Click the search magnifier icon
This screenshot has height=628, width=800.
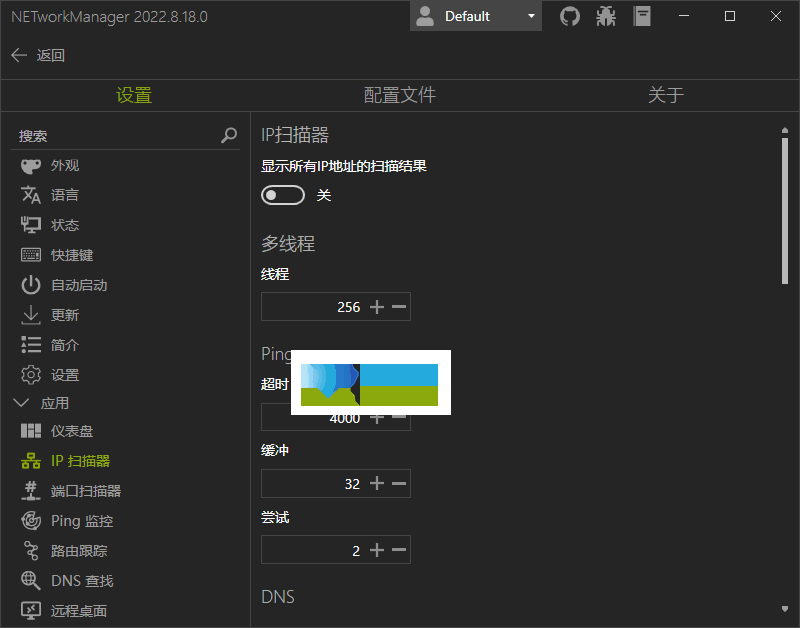(x=229, y=135)
